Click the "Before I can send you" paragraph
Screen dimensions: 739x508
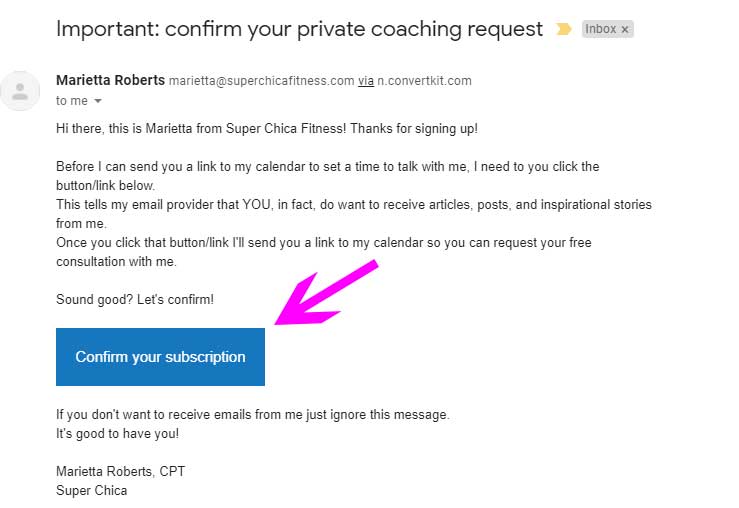(x=328, y=176)
